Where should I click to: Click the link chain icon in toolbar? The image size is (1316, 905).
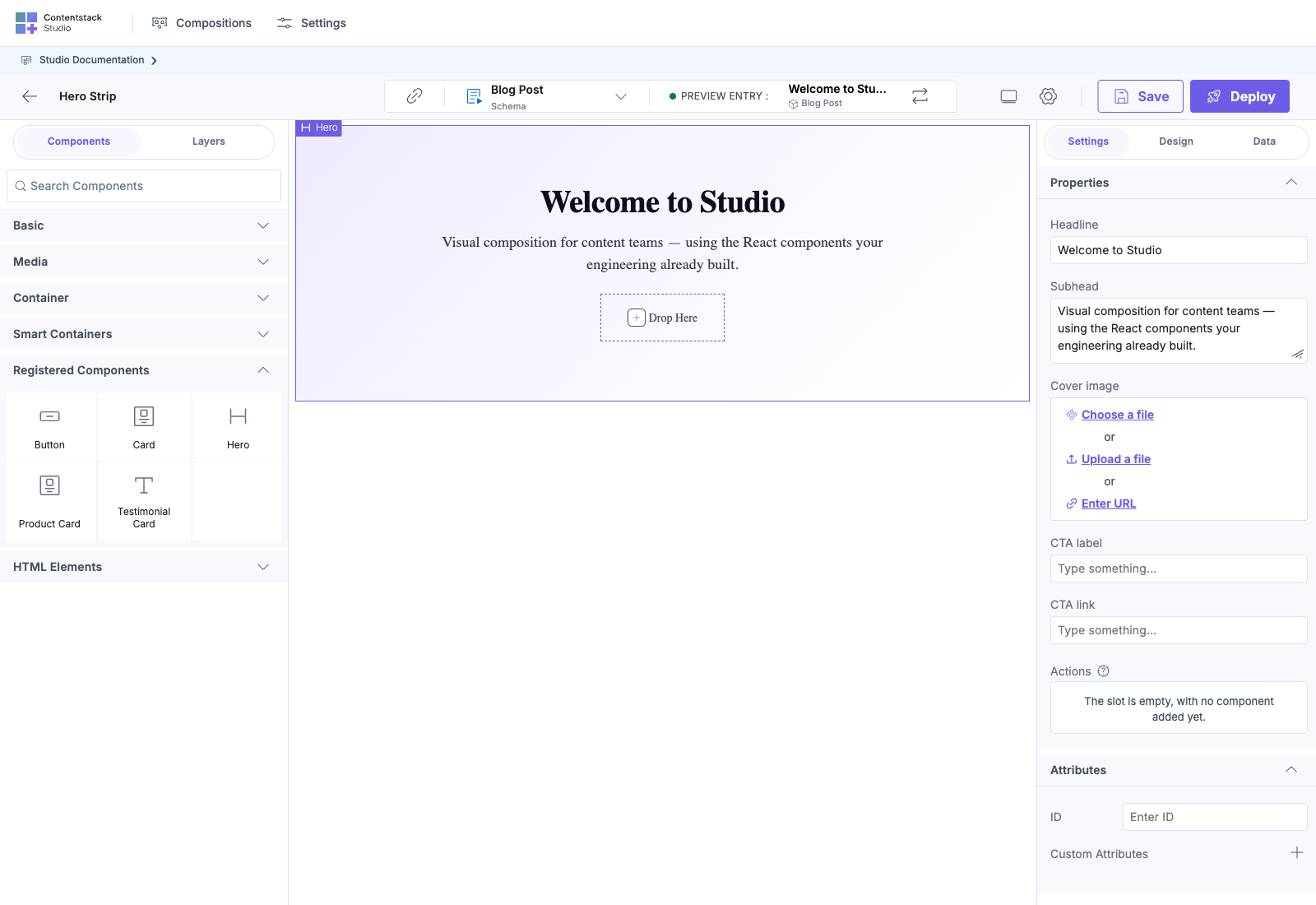pos(414,96)
